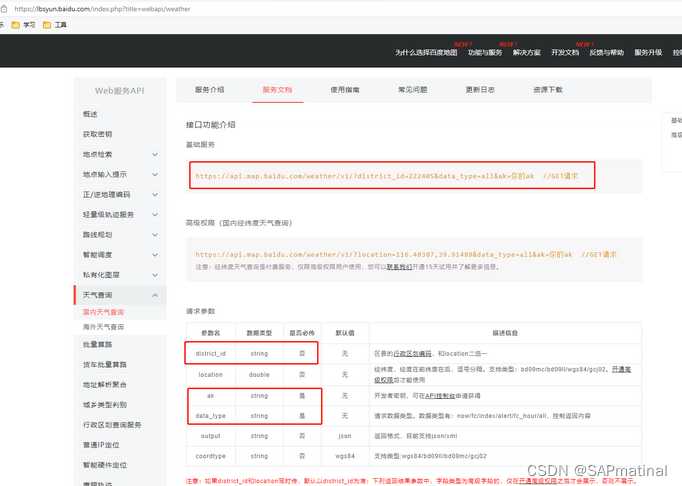Open 功能与服务 in top navigation

[x=485, y=53]
